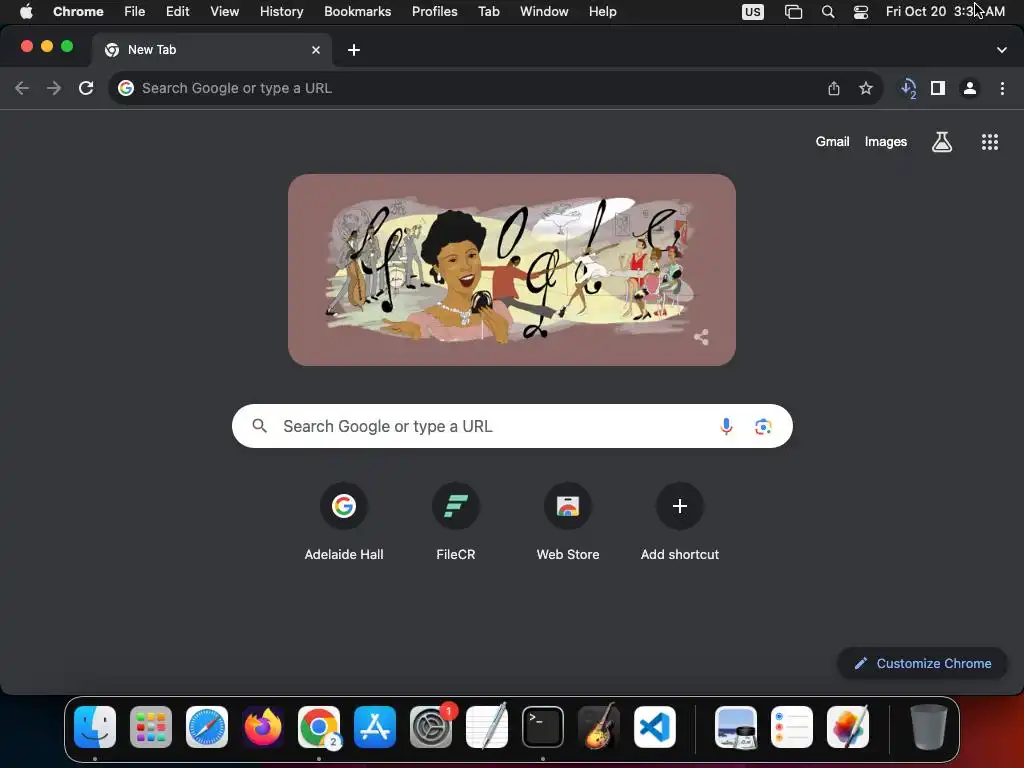Image resolution: width=1024 pixels, height=768 pixels.
Task: Share the Google Doodle
Action: pos(701,337)
